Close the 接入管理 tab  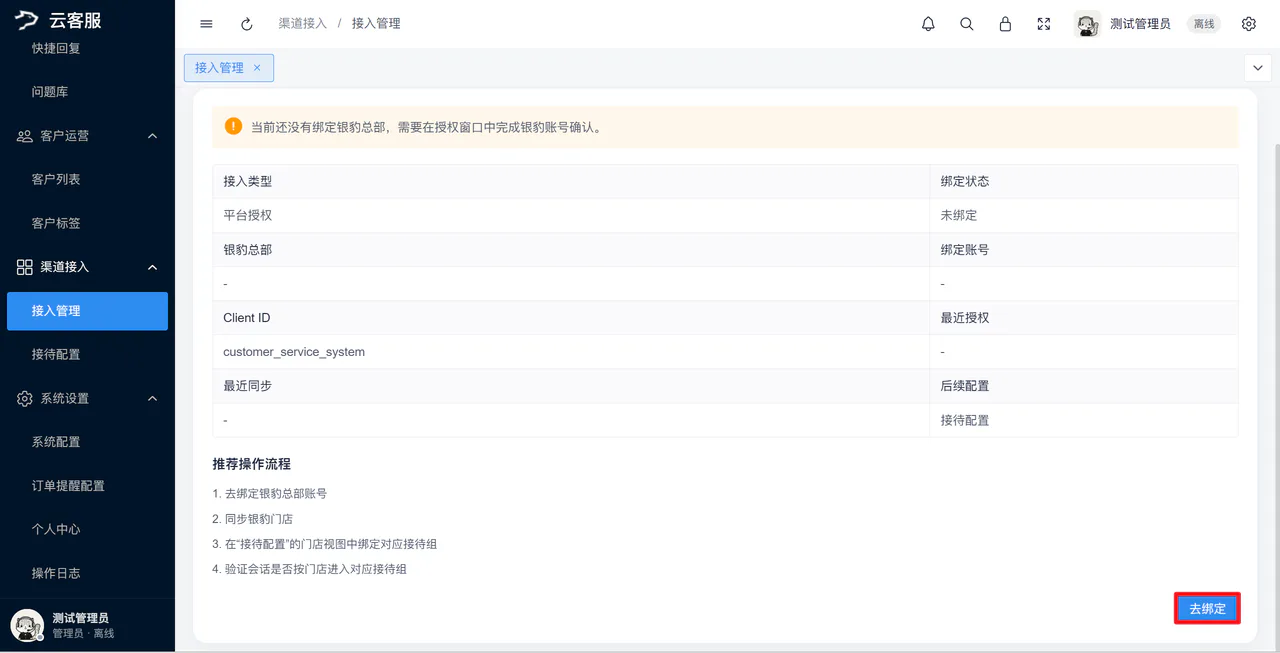(257, 68)
